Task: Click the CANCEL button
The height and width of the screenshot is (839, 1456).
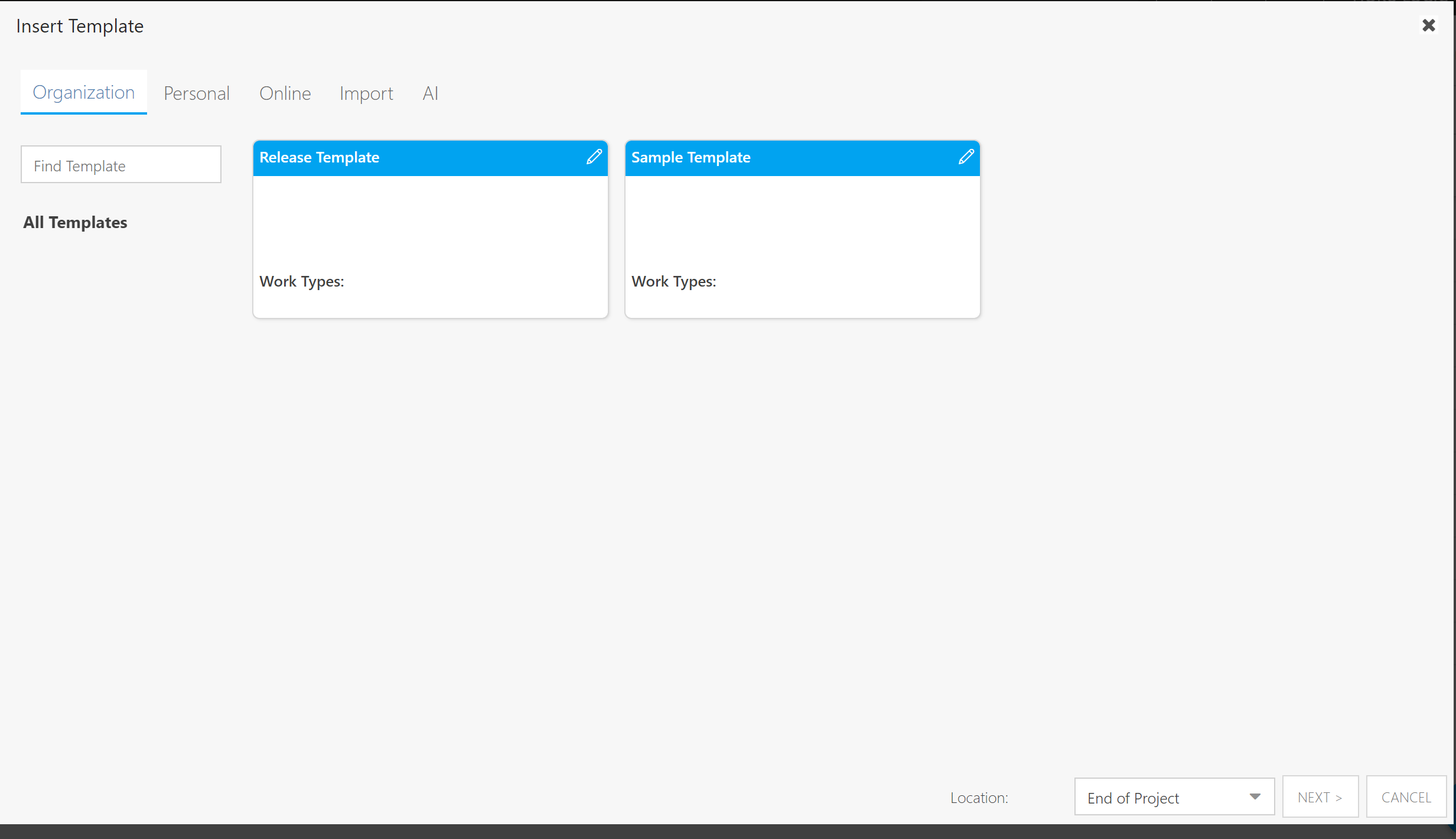Action: (1405, 796)
